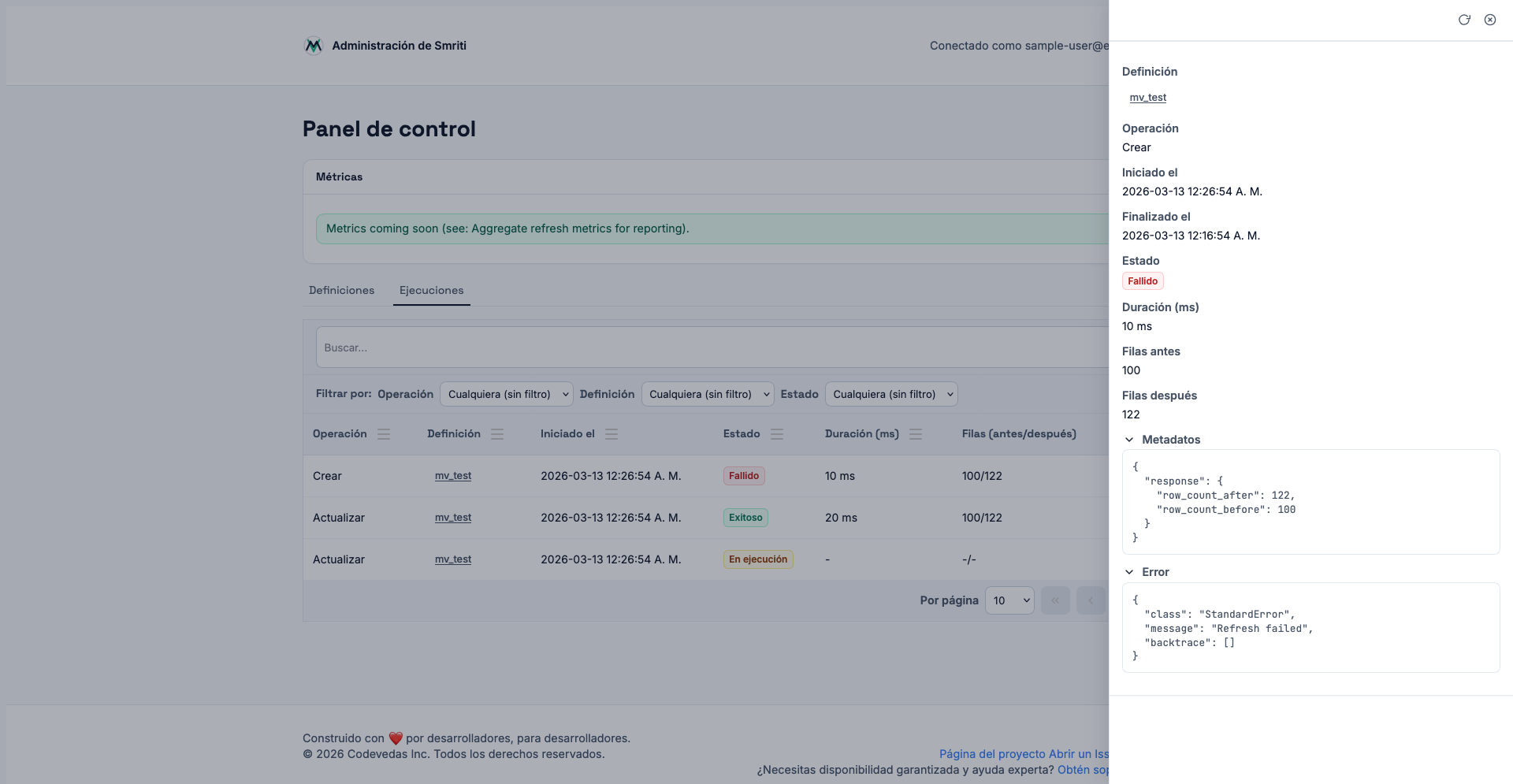Screen dimensions: 1513x784
Task: Click the refresh icon in the detail panel
Action: point(1463,20)
